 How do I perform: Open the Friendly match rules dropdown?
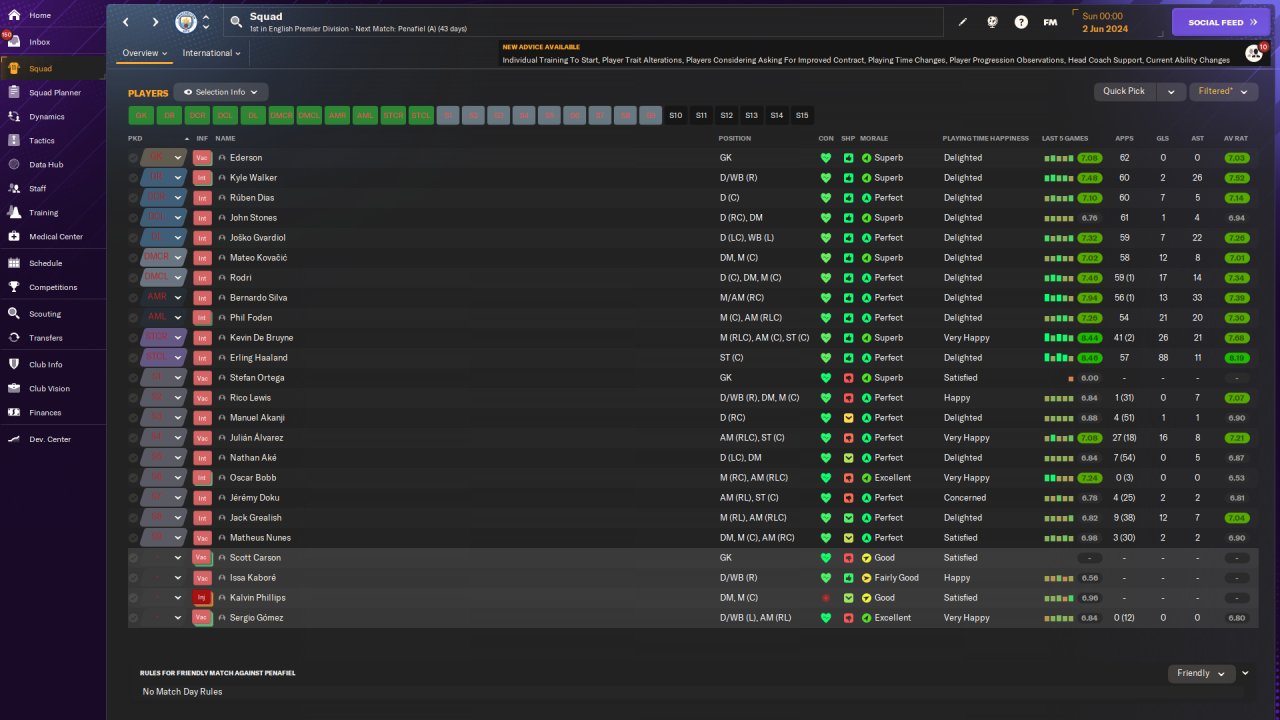coord(1201,673)
